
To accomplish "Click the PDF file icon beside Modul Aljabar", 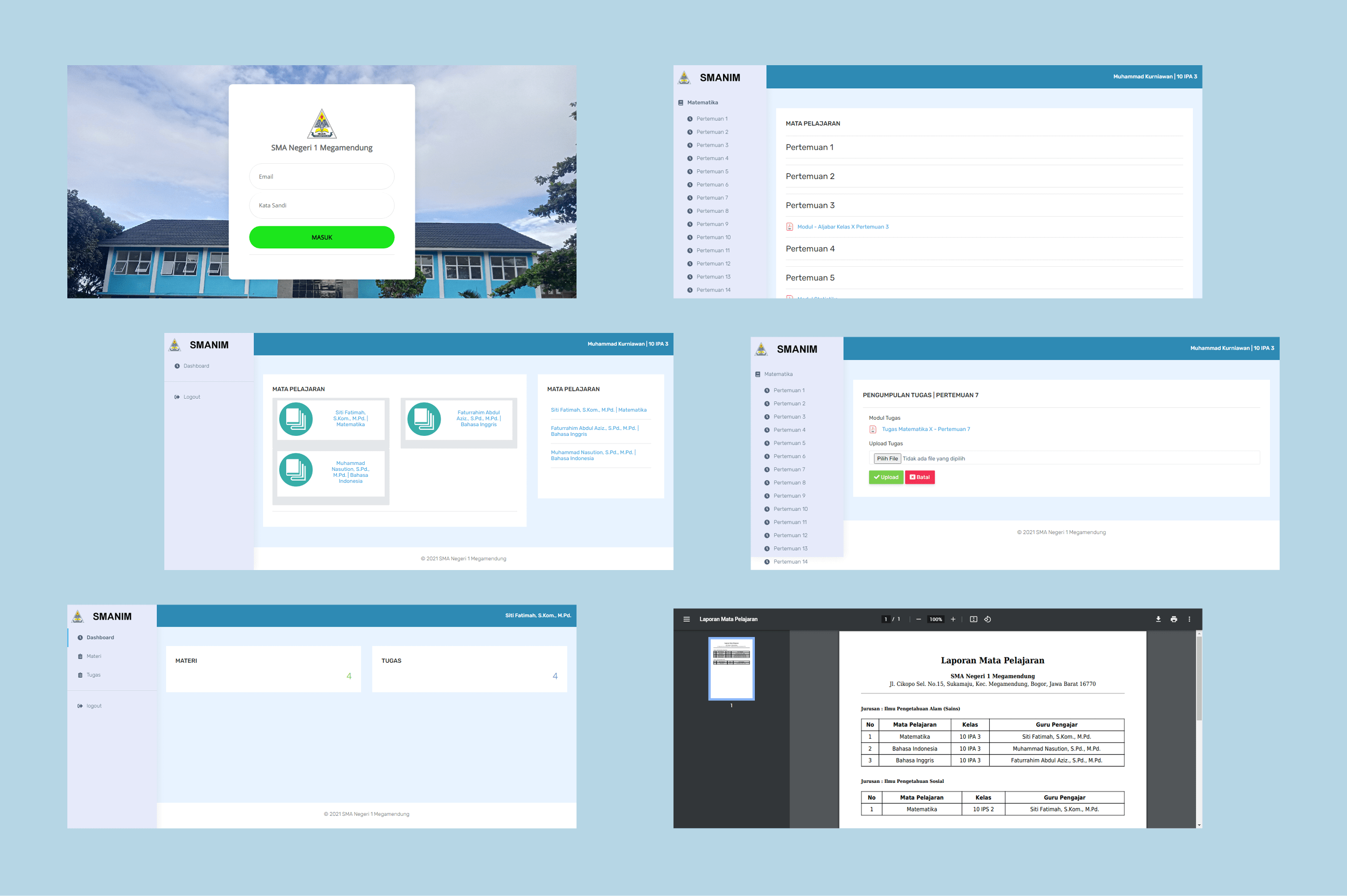I will click(x=789, y=227).
